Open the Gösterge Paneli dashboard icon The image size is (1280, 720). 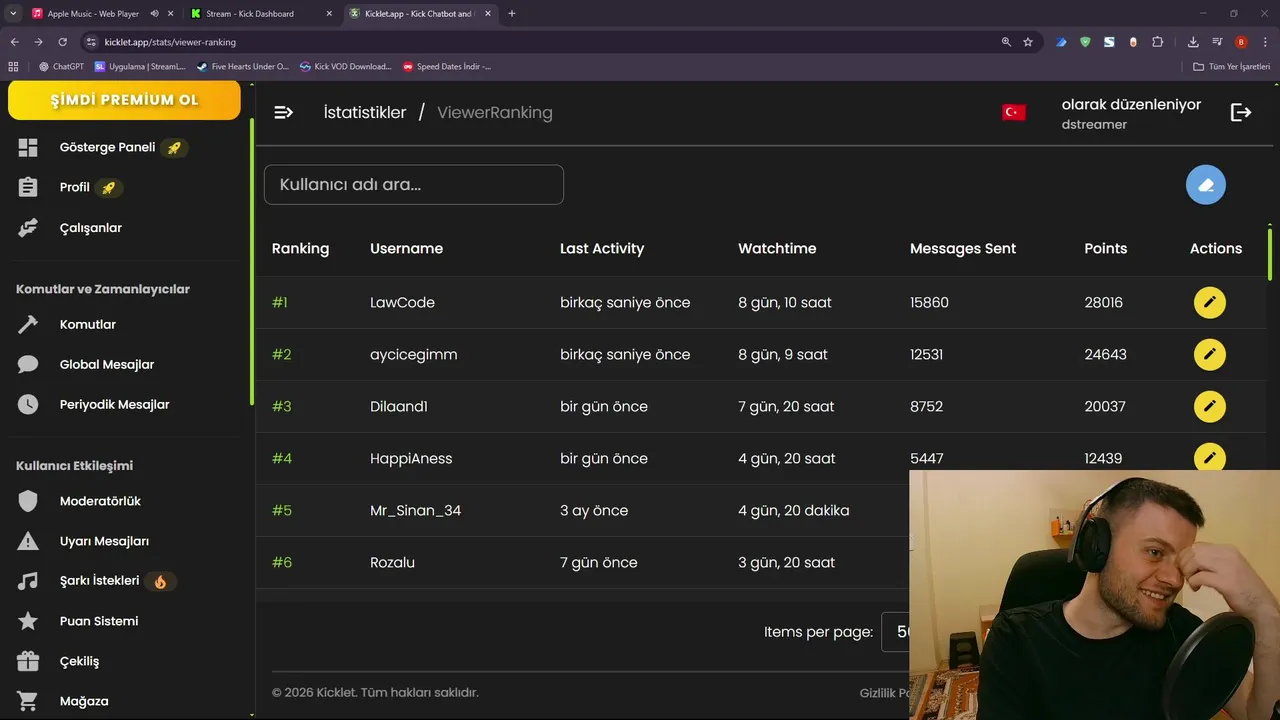pos(28,147)
